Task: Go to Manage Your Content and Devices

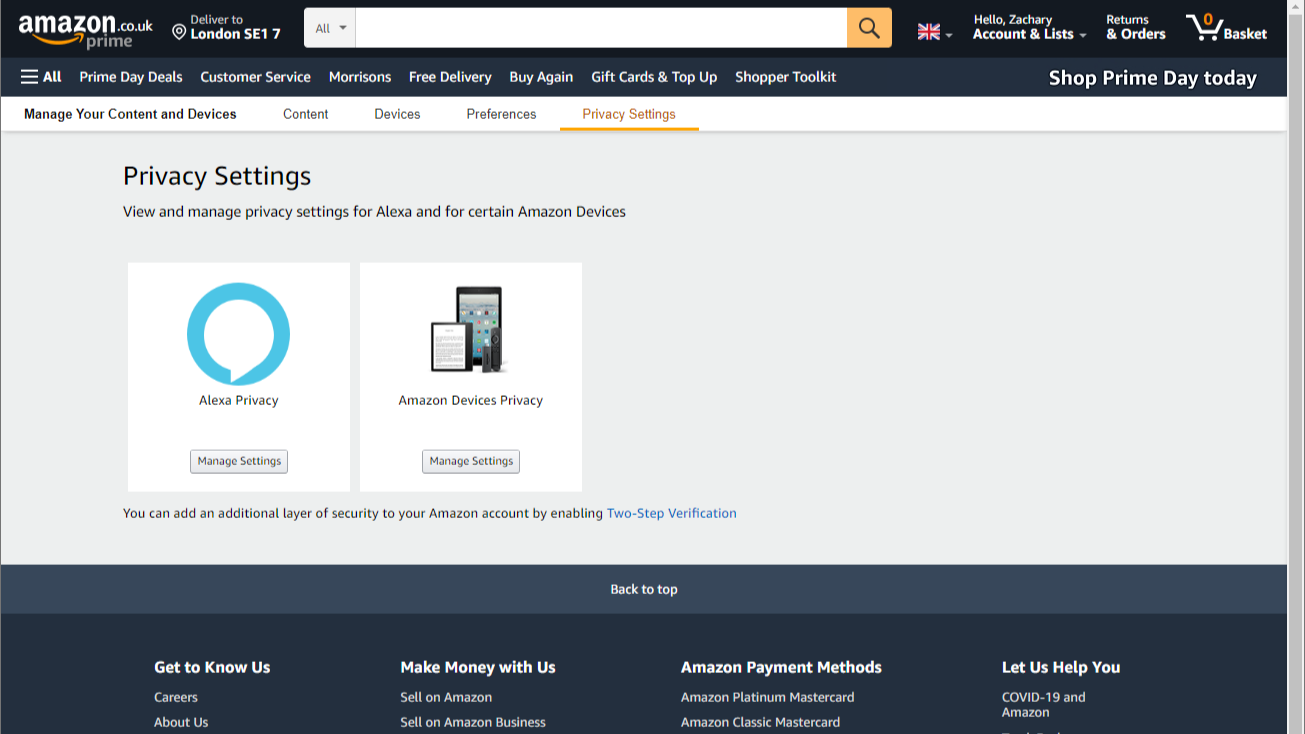Action: tap(130, 114)
